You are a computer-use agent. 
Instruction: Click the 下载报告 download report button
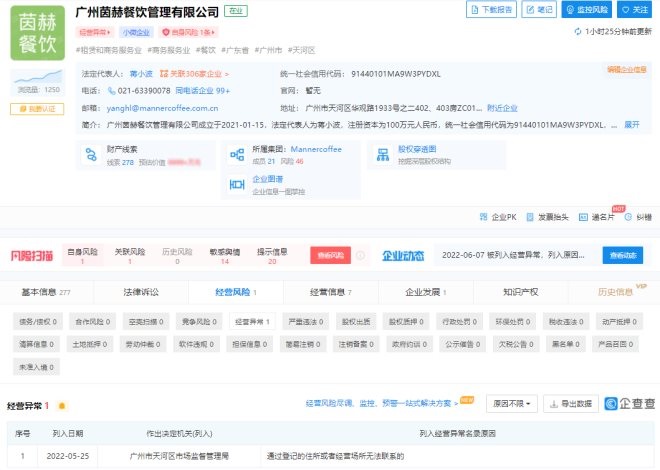pyautogui.click(x=492, y=10)
